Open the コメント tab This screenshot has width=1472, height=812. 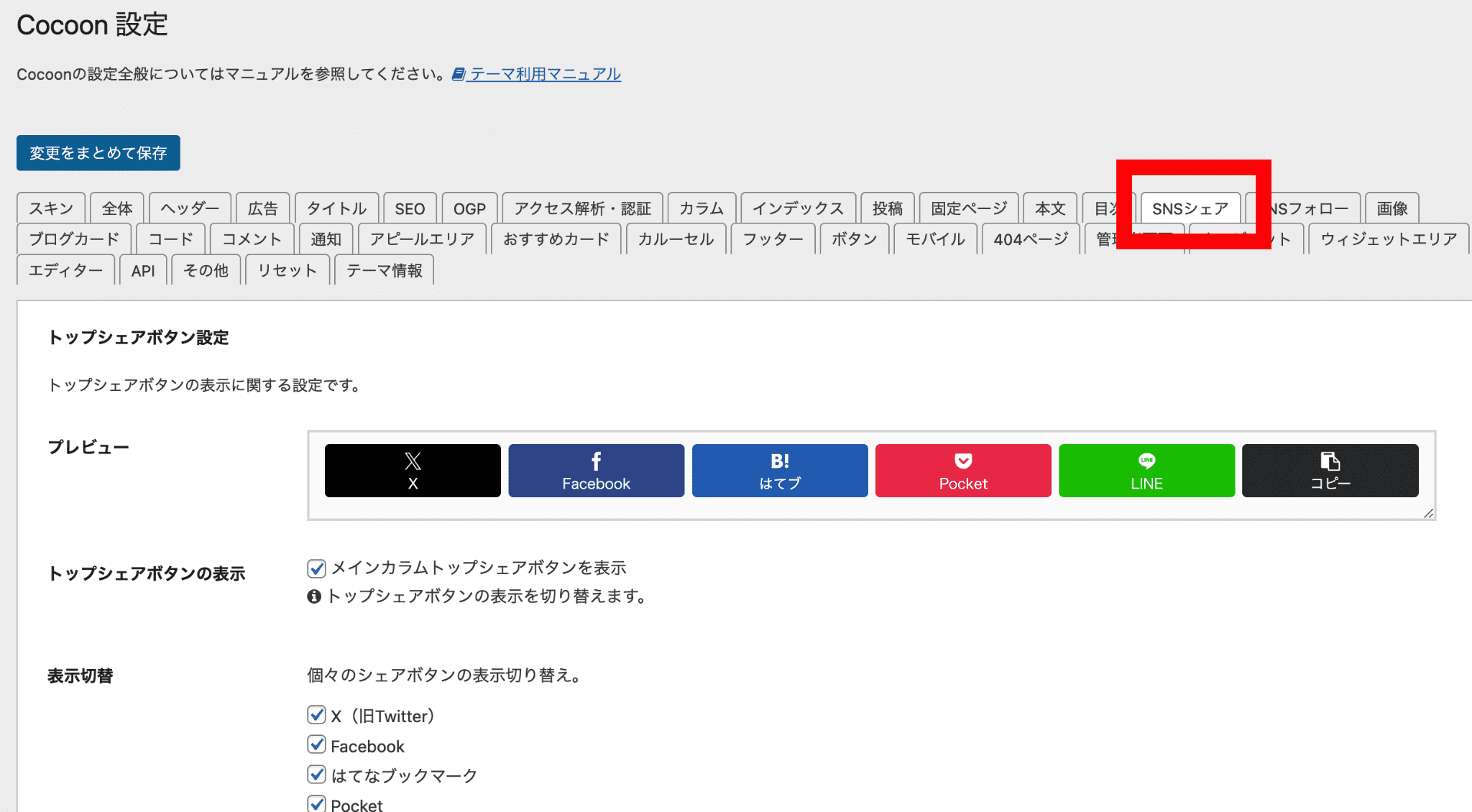(252, 239)
